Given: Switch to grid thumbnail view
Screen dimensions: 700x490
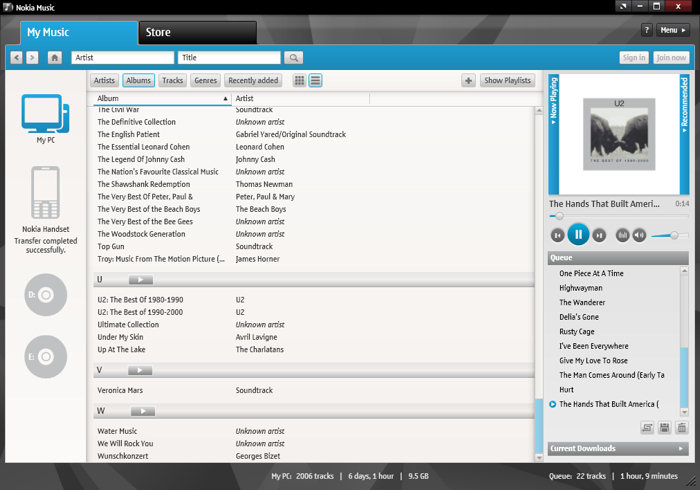Looking at the screenshot, I should tap(300, 80).
